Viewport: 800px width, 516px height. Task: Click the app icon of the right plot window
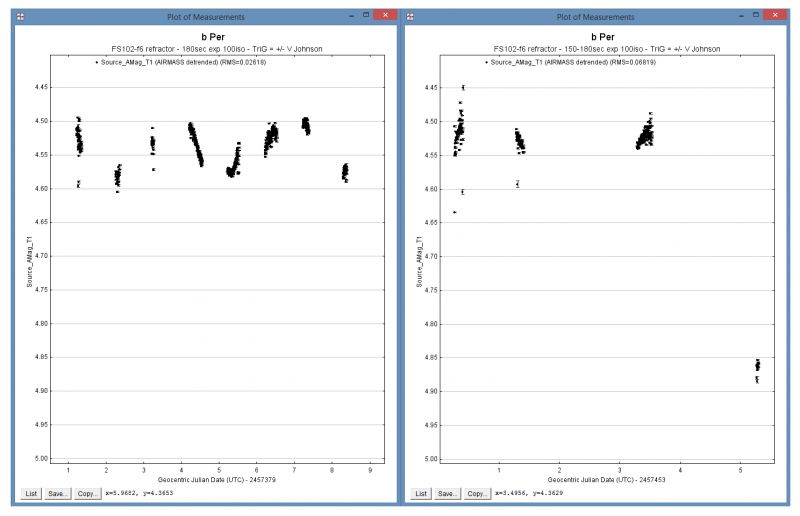coord(411,17)
